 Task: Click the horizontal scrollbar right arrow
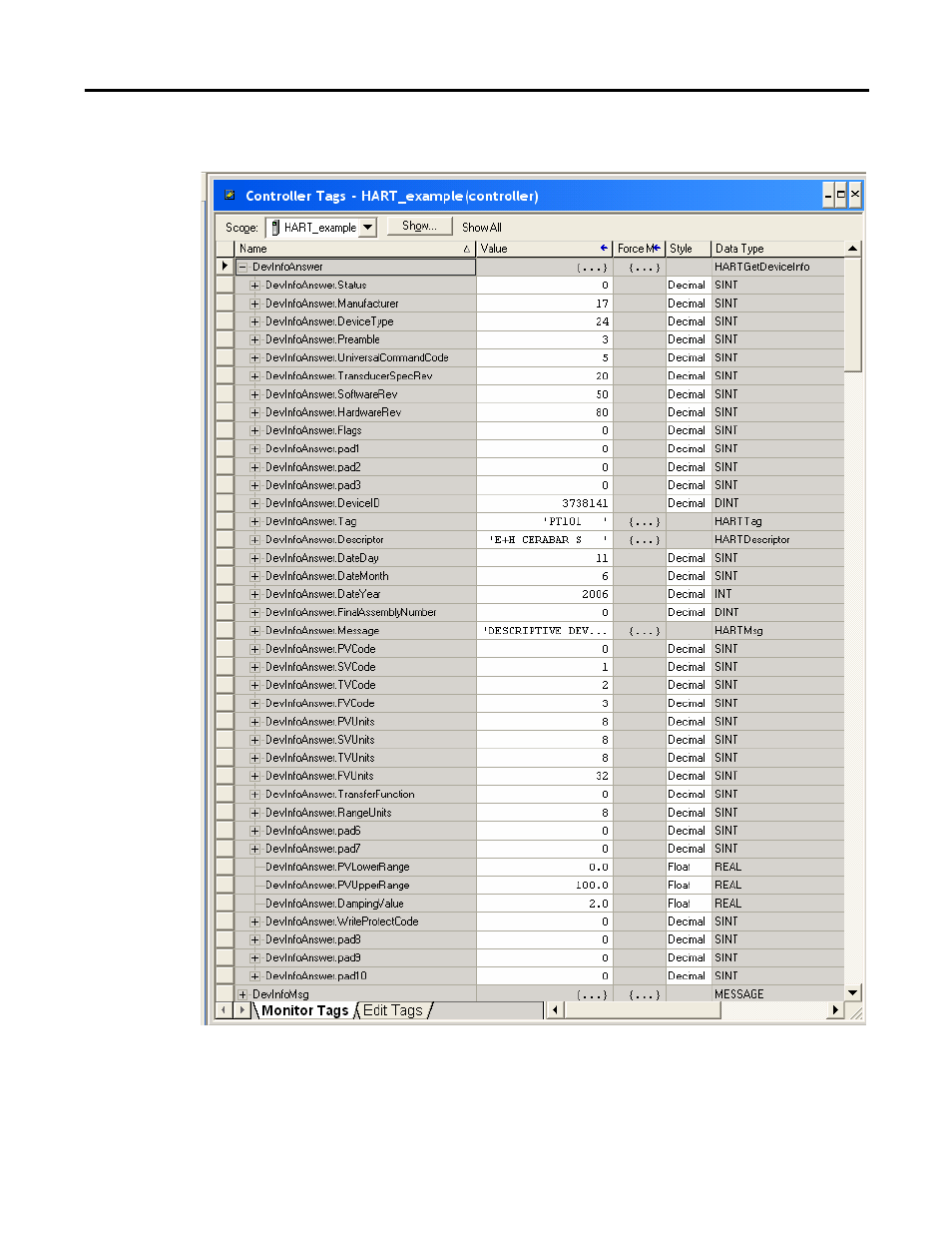click(x=836, y=1010)
